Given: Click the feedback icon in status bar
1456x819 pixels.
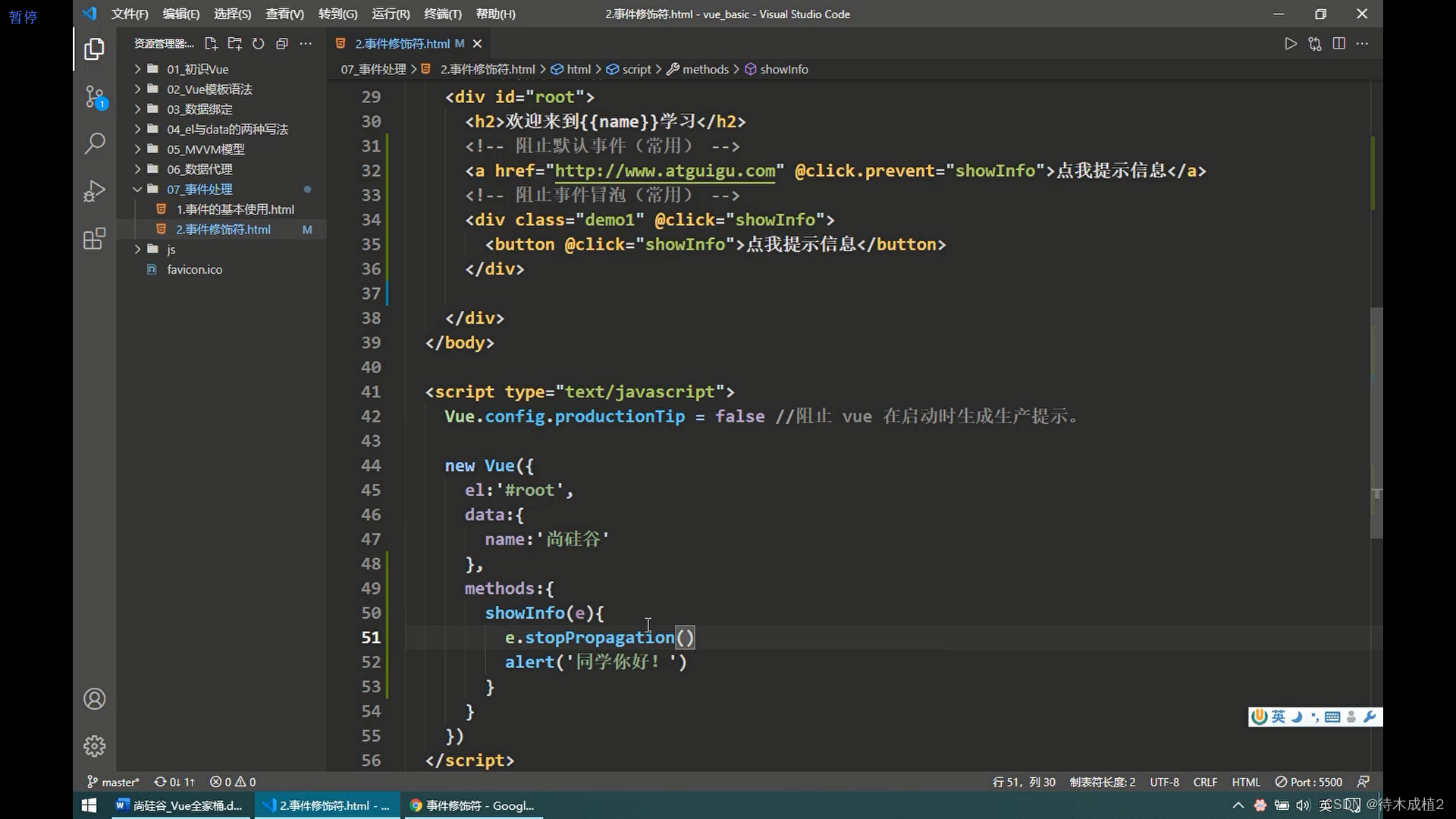Looking at the screenshot, I should pyautogui.click(x=1363, y=782).
